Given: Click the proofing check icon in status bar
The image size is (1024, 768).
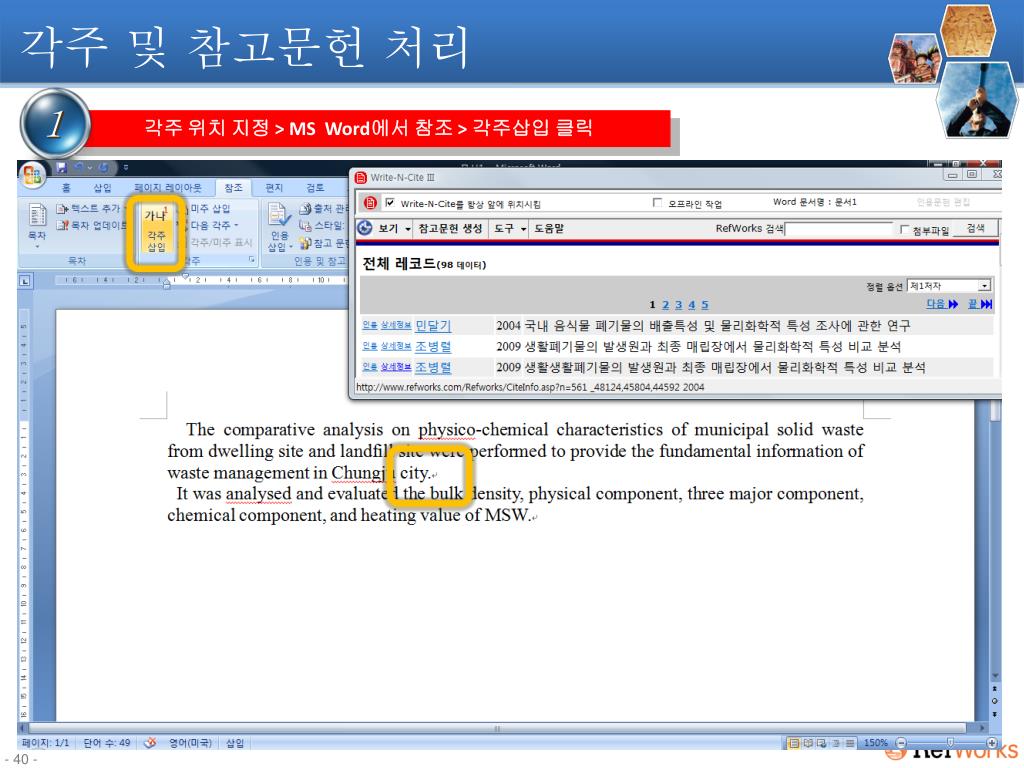Looking at the screenshot, I should [150, 743].
